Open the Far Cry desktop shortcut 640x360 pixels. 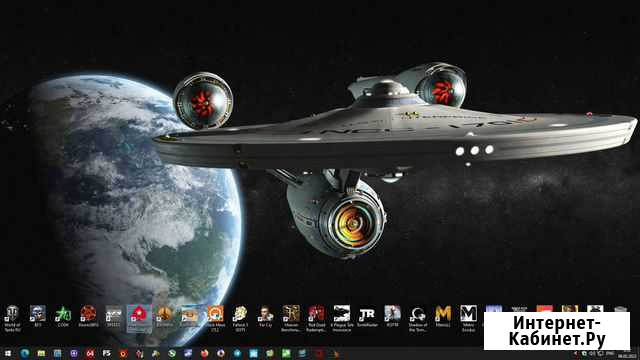pos(266,317)
